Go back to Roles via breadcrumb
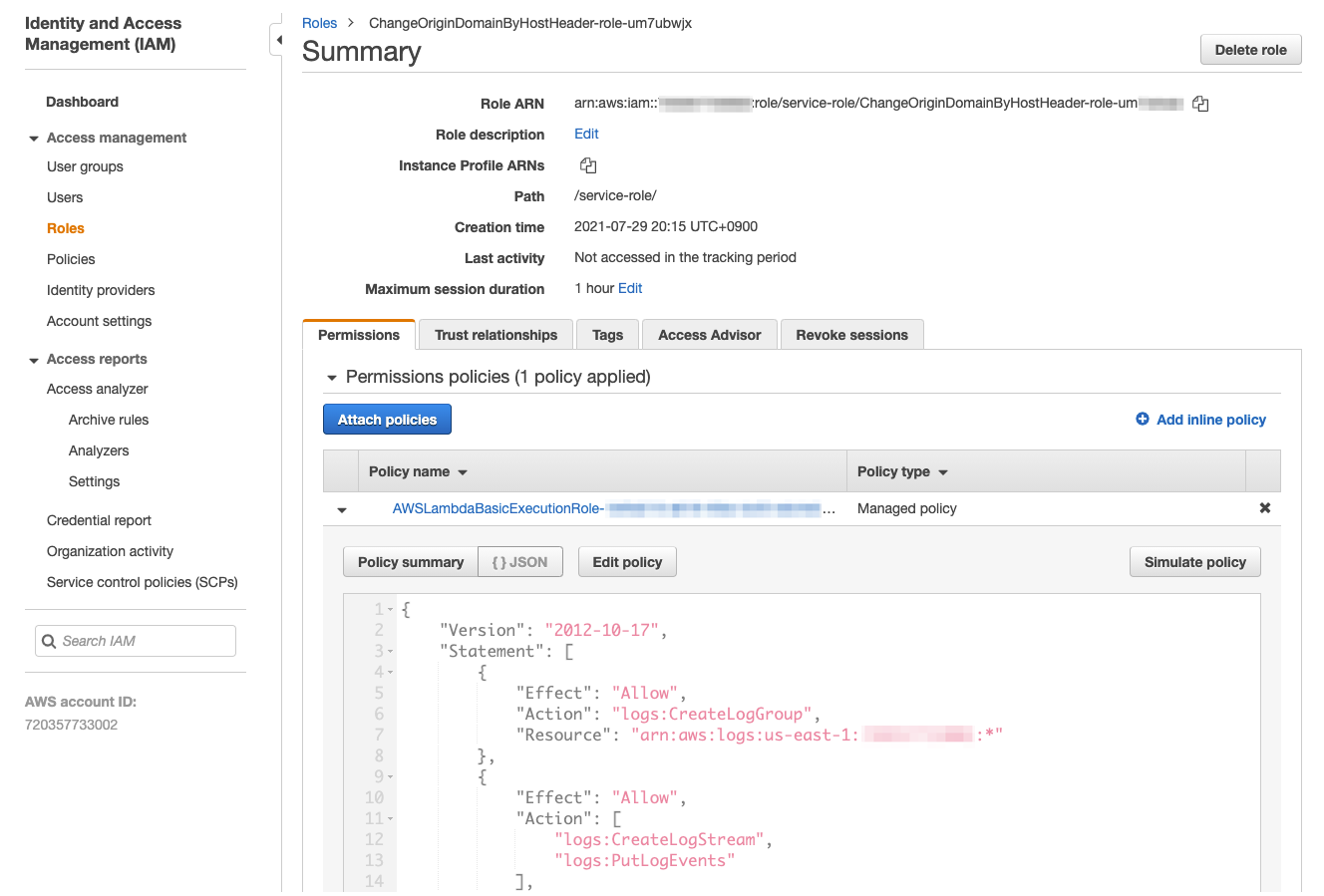Screen dimensions: 1324x896 tap(319, 23)
